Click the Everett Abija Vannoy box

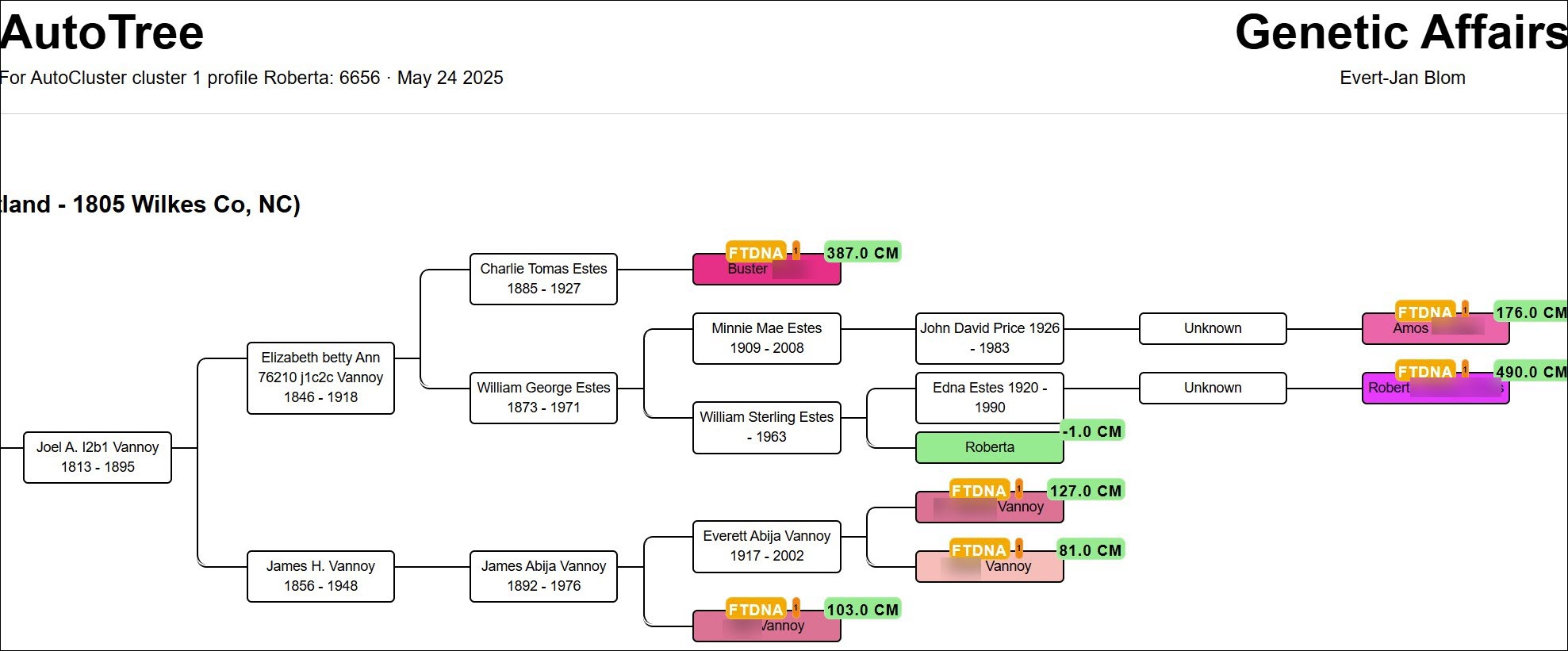pyautogui.click(x=766, y=546)
